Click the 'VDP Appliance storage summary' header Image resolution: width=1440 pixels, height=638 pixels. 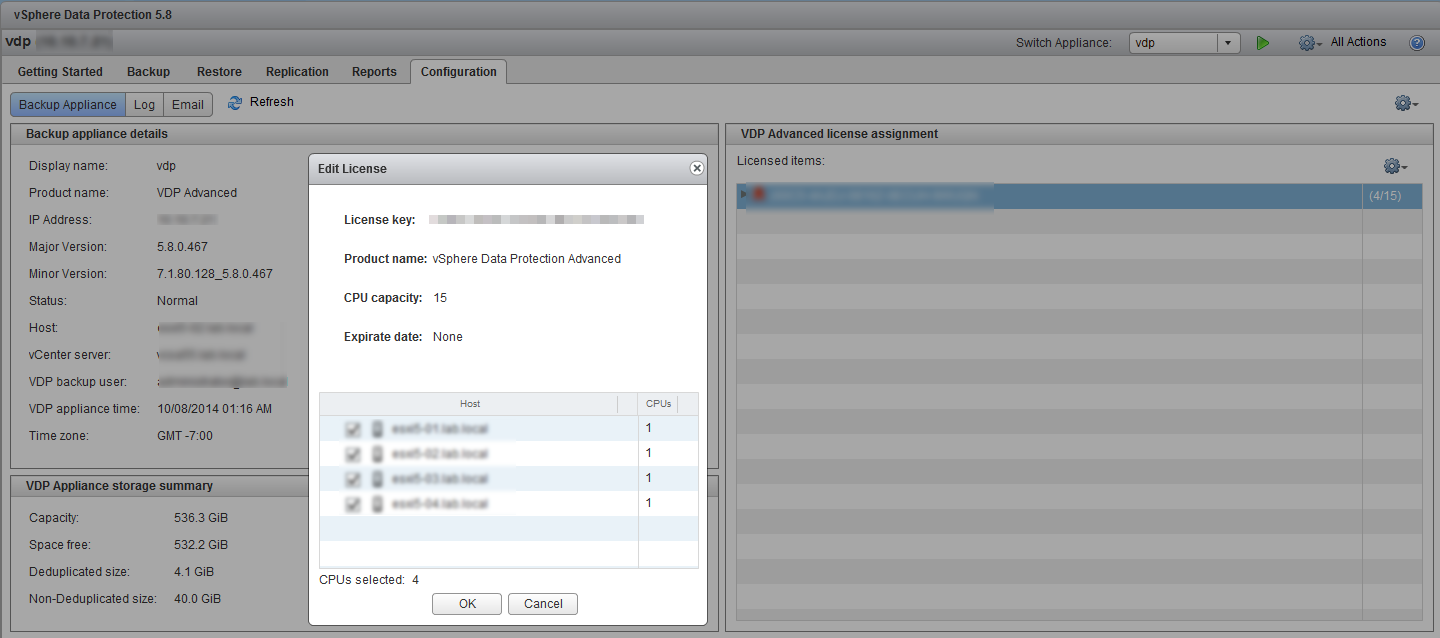click(x=119, y=486)
